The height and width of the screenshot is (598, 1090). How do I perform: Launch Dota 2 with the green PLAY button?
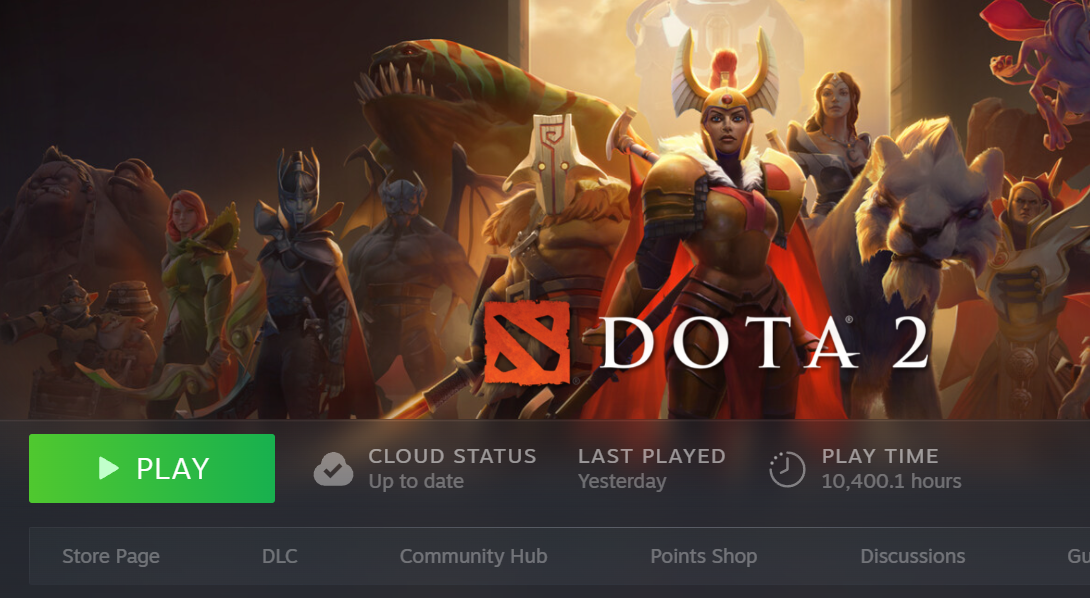click(152, 468)
